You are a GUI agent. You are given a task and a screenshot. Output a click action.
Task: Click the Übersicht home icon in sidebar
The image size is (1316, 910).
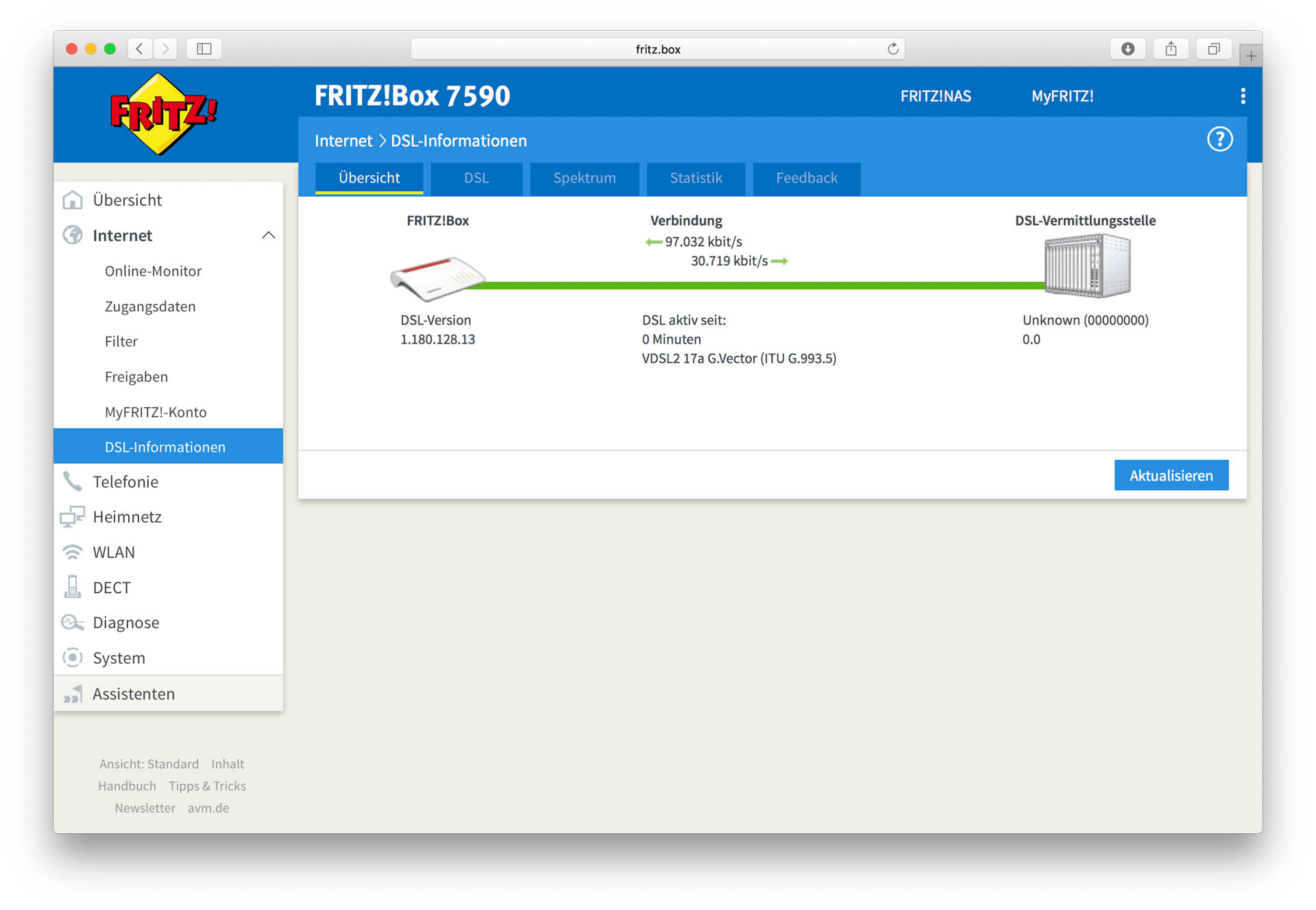(x=73, y=200)
